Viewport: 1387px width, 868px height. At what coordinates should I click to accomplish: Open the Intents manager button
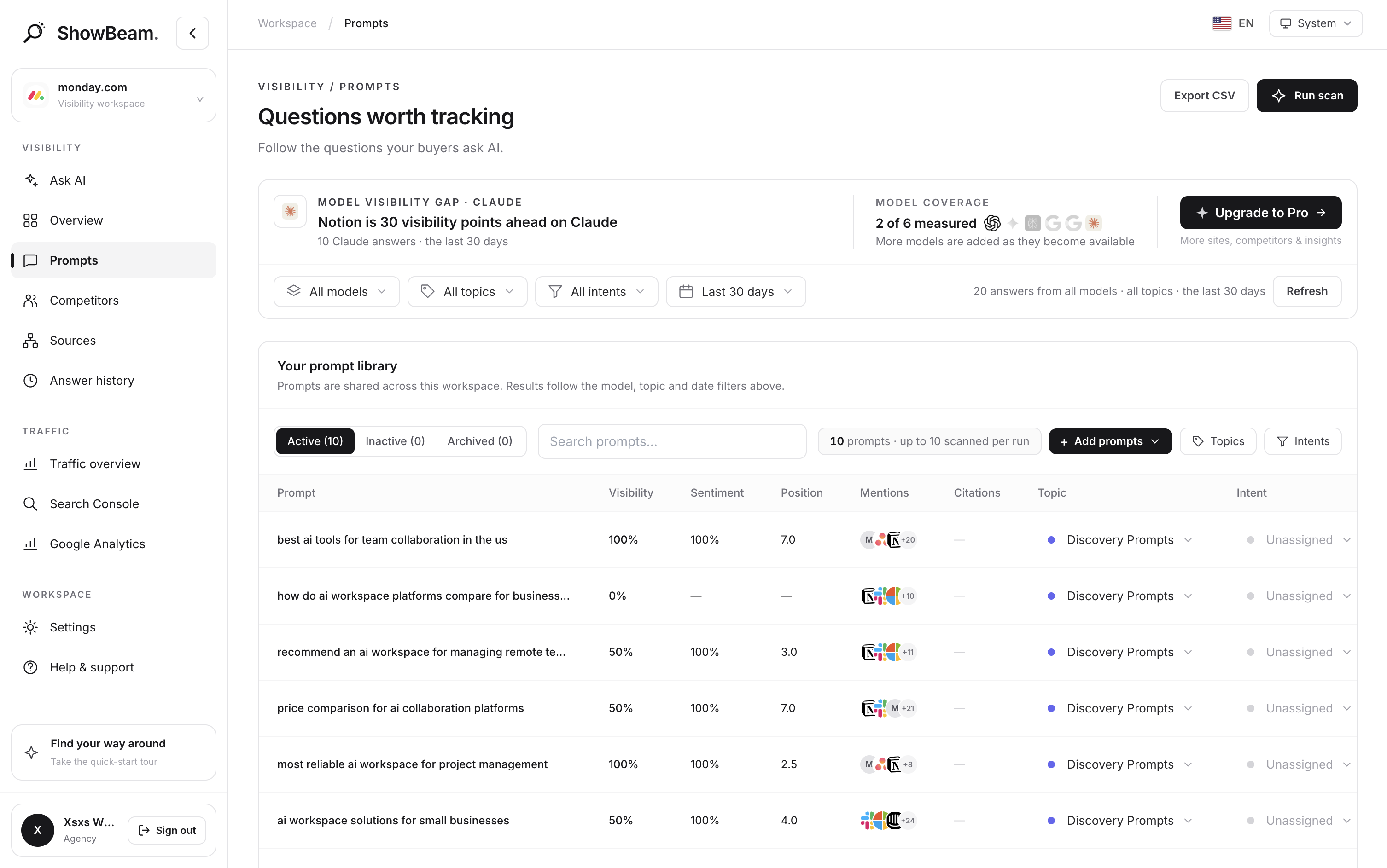(x=1303, y=441)
